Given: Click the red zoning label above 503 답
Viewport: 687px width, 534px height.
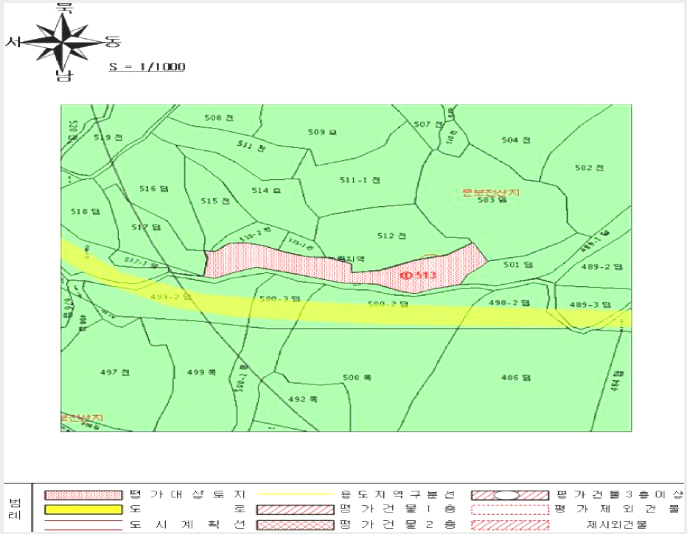Looking at the screenshot, I should pyautogui.click(x=492, y=192).
